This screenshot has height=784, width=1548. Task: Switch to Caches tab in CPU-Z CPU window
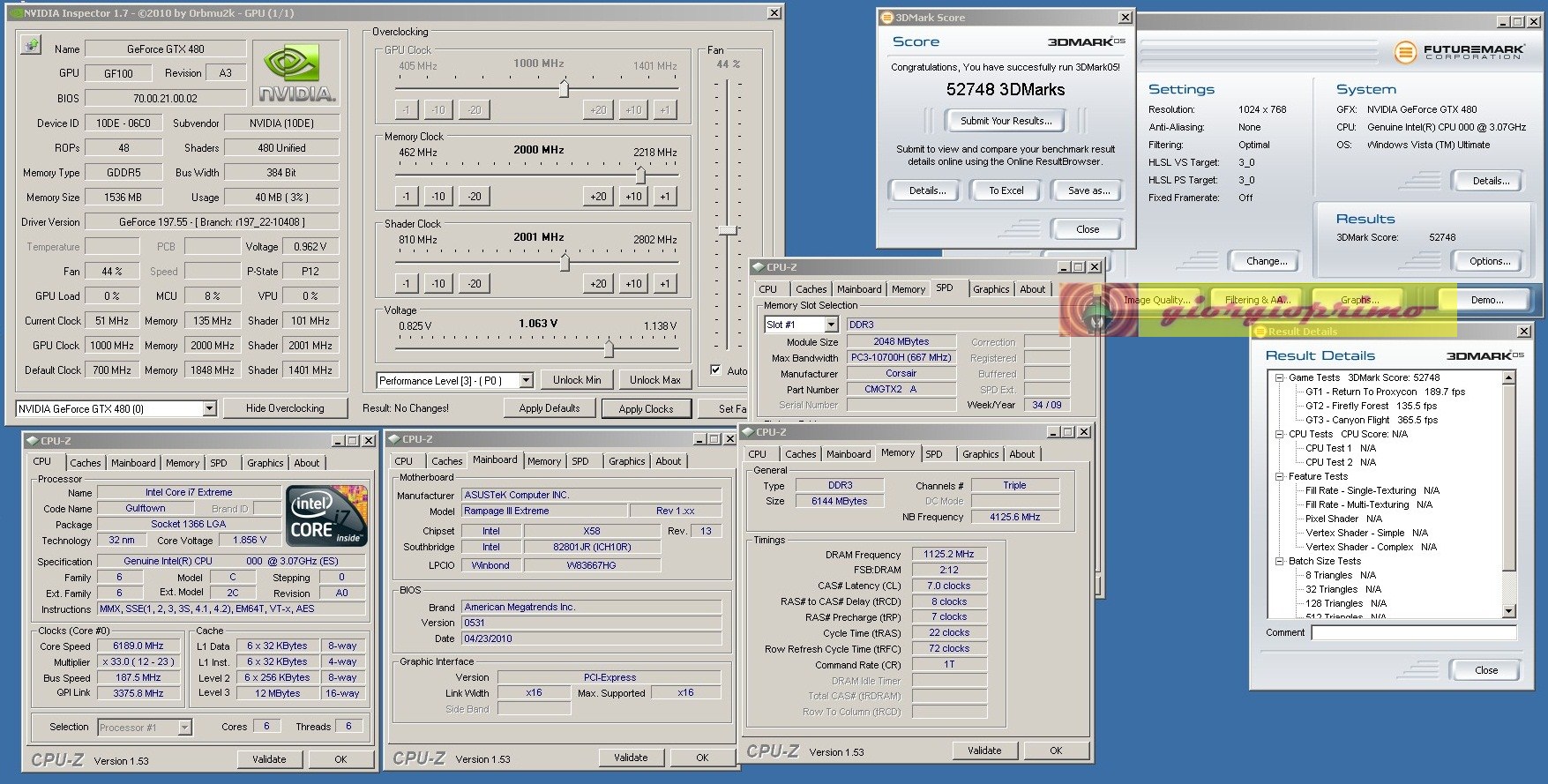(x=86, y=463)
